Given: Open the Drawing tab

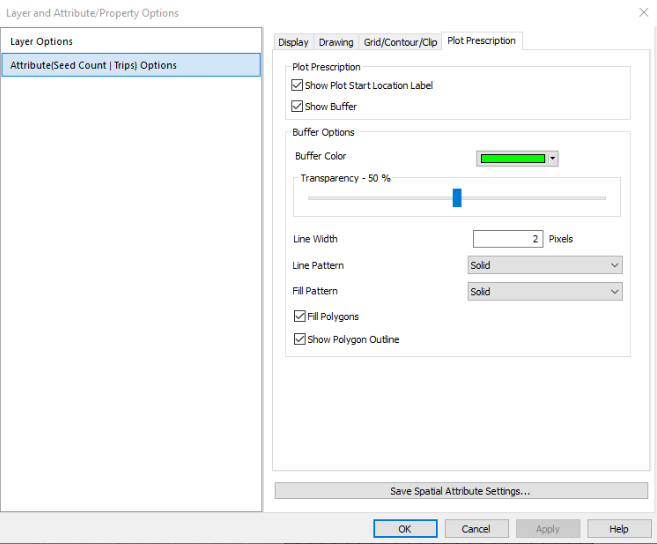Looking at the screenshot, I should pos(336,42).
